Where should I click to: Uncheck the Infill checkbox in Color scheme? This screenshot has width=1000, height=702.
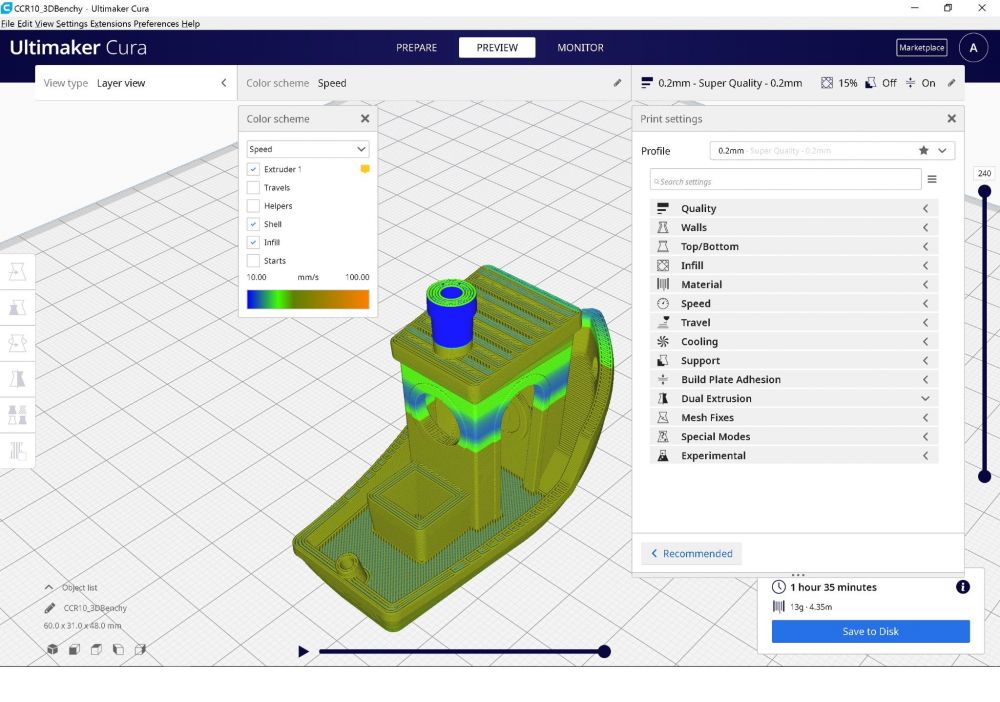pos(253,242)
